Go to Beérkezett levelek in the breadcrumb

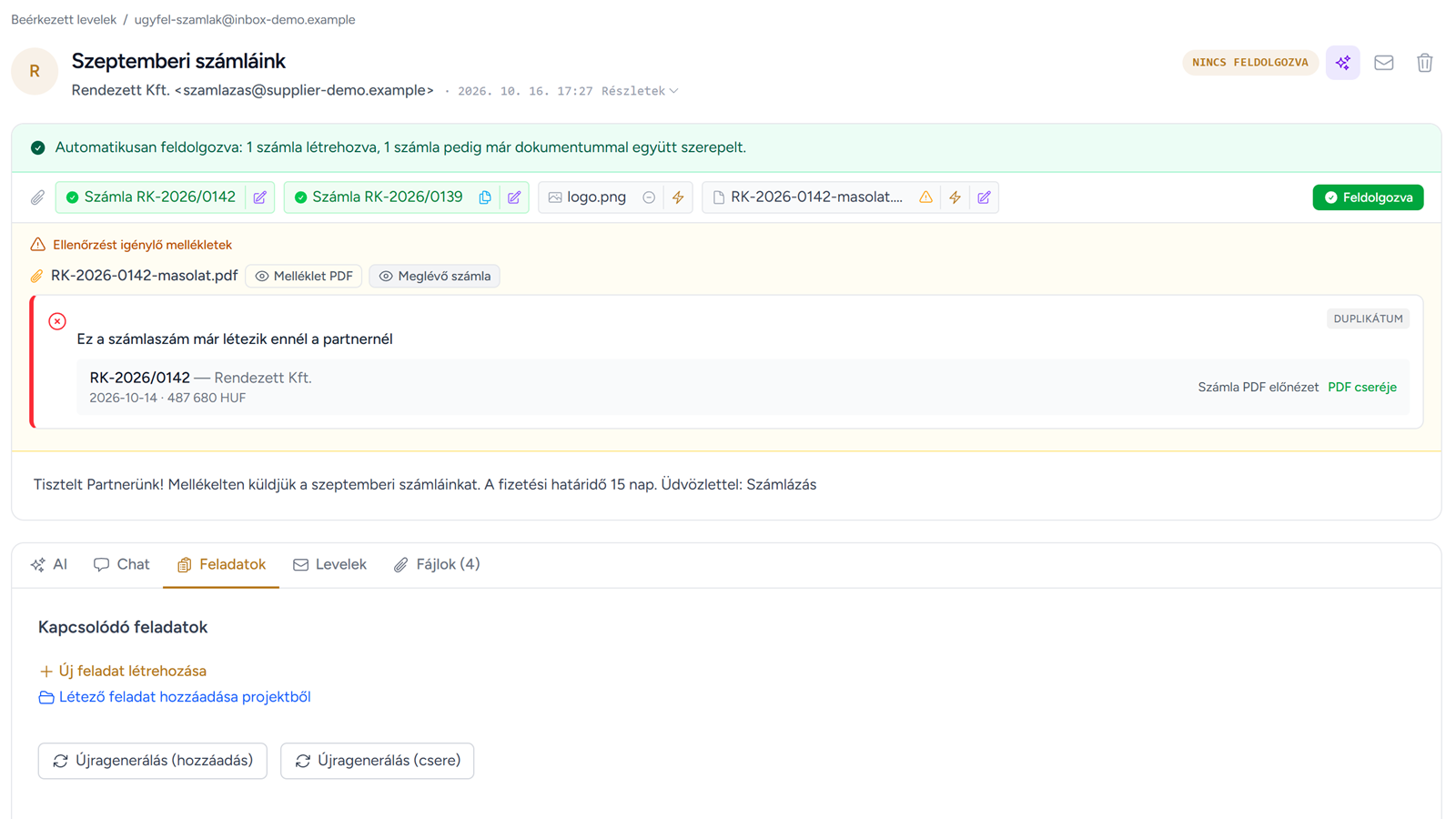[x=64, y=19]
